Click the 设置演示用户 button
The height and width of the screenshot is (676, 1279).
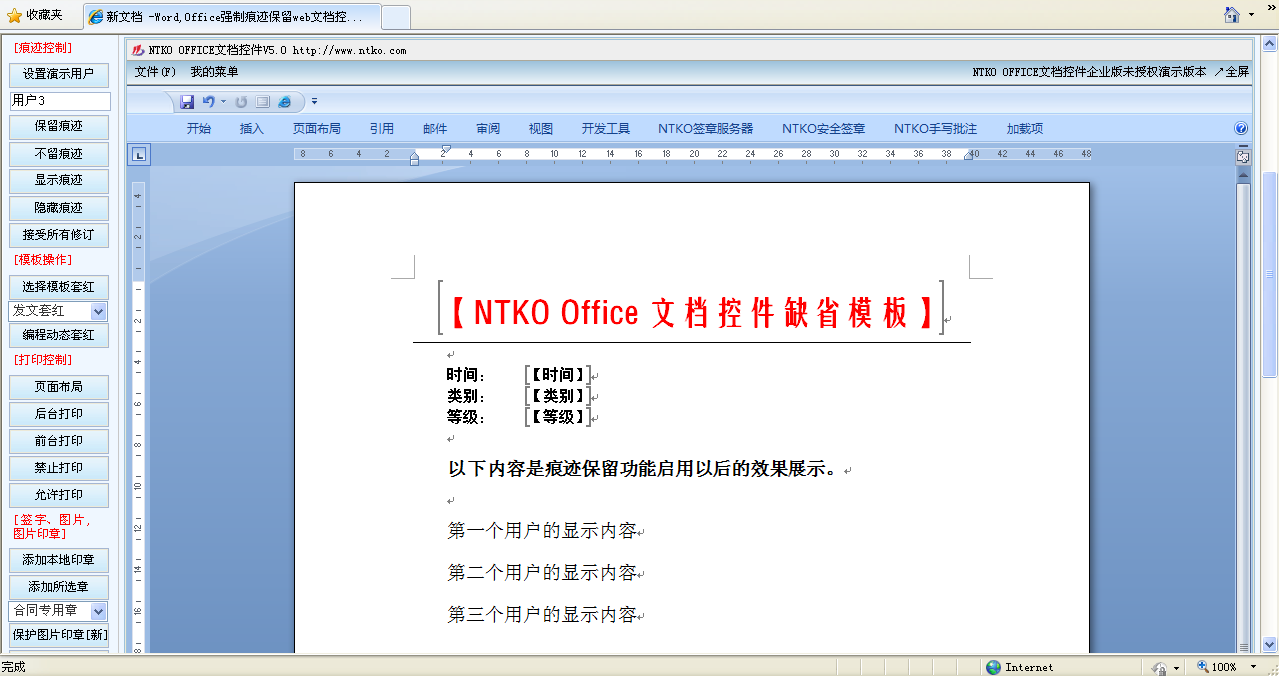[x=59, y=74]
